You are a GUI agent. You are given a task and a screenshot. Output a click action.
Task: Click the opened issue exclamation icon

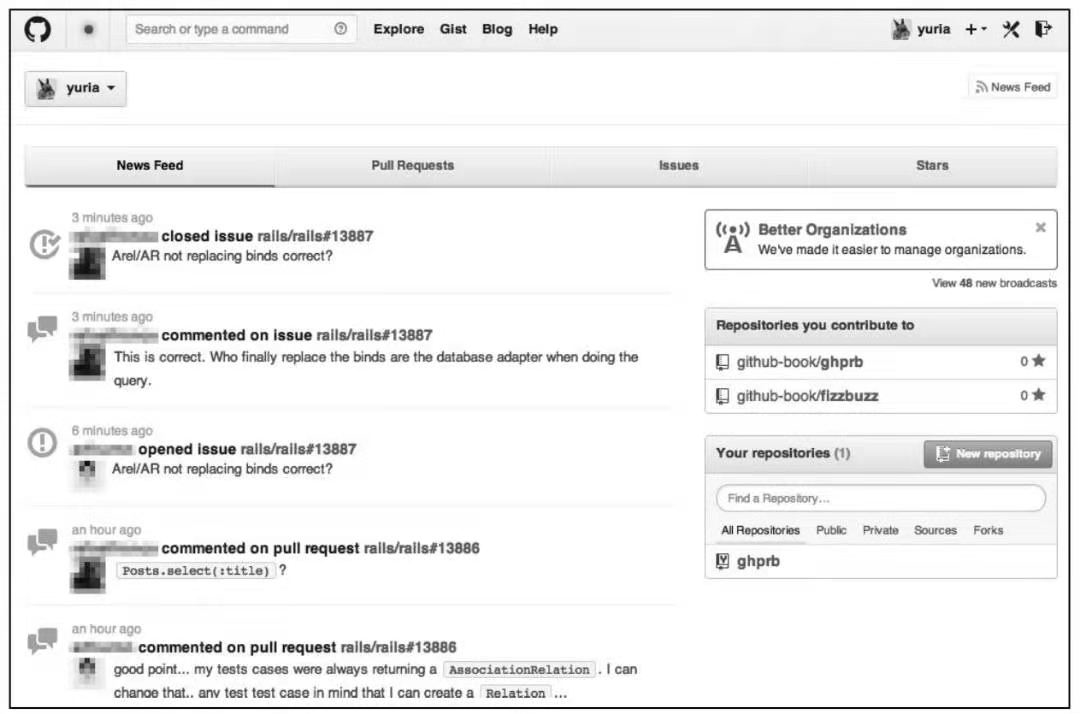pos(41,441)
